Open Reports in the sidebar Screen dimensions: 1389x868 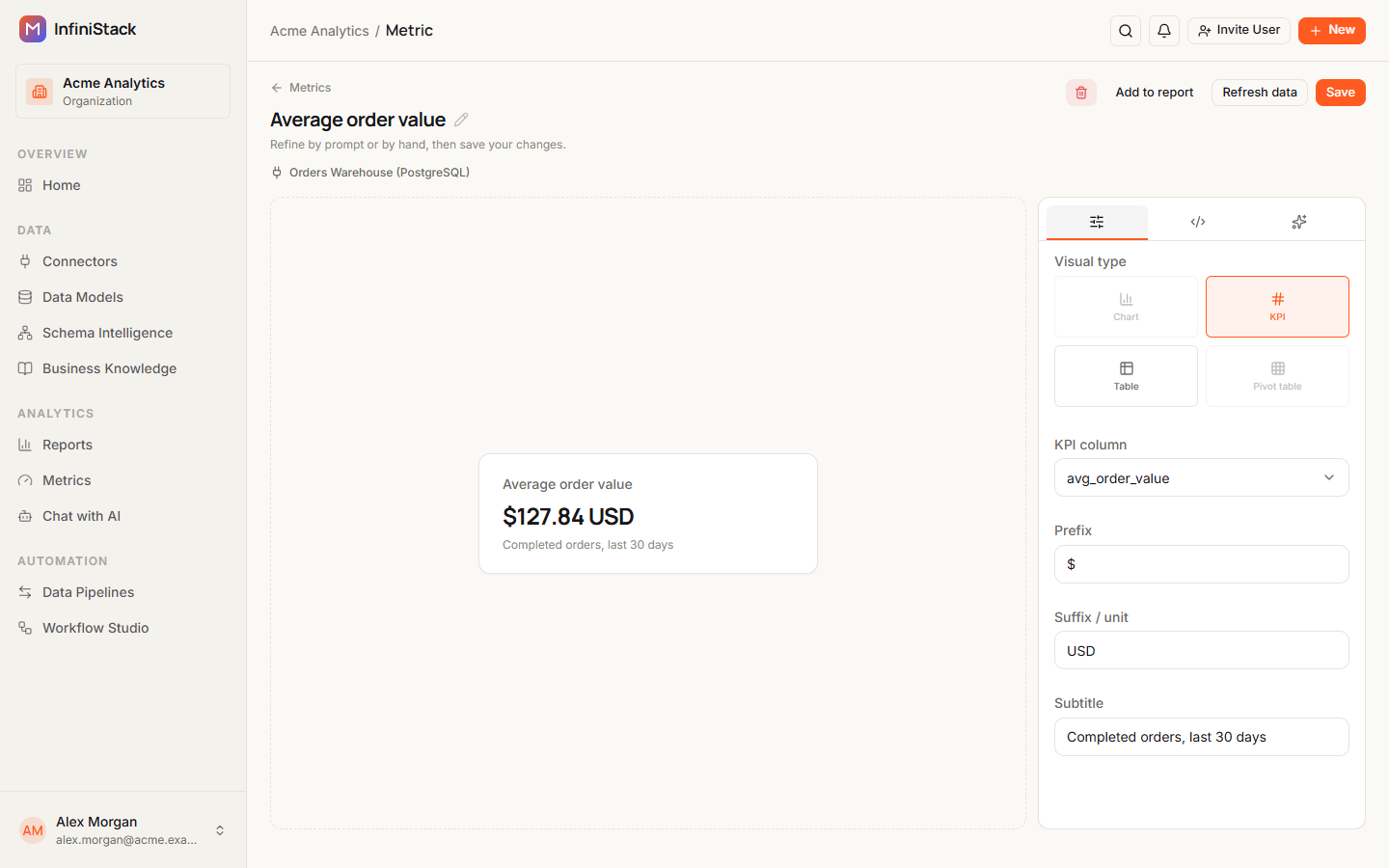tap(123, 445)
